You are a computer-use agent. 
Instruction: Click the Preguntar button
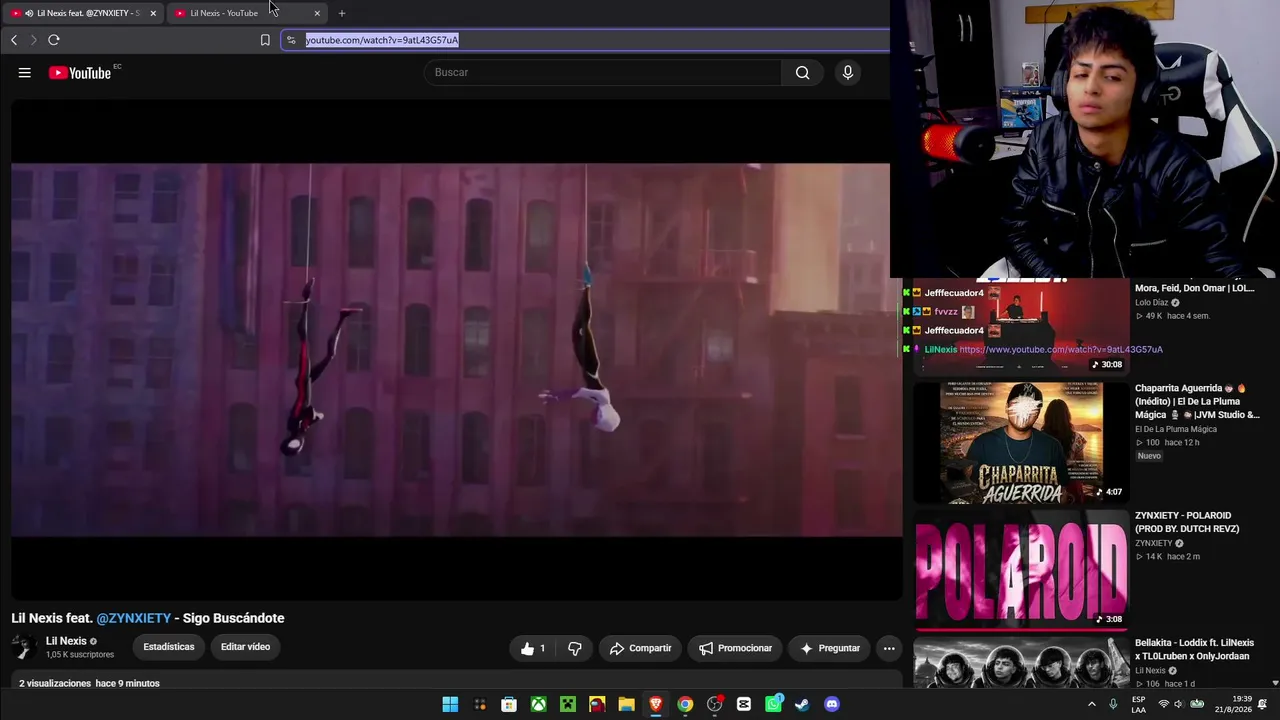point(830,648)
